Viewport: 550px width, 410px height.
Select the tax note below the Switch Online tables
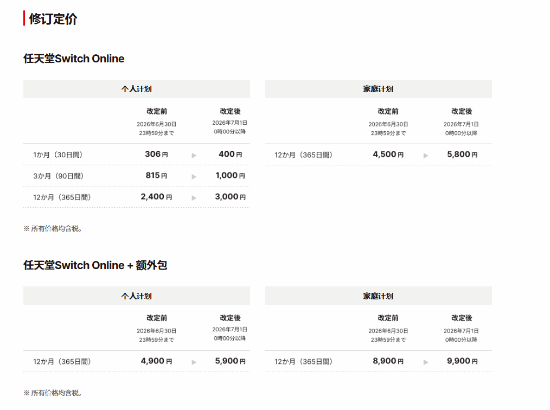[53, 229]
